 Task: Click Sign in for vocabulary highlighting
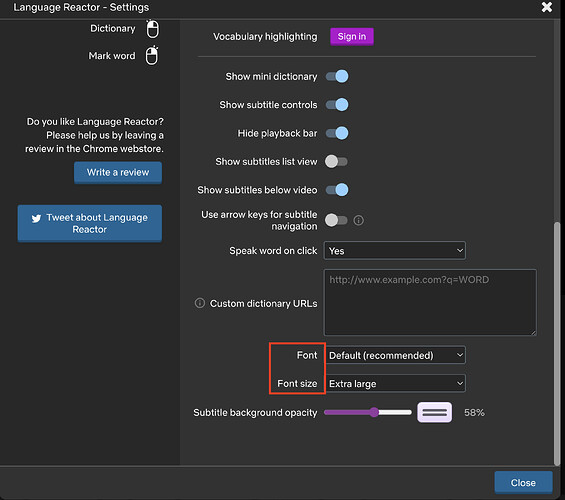tap(352, 36)
